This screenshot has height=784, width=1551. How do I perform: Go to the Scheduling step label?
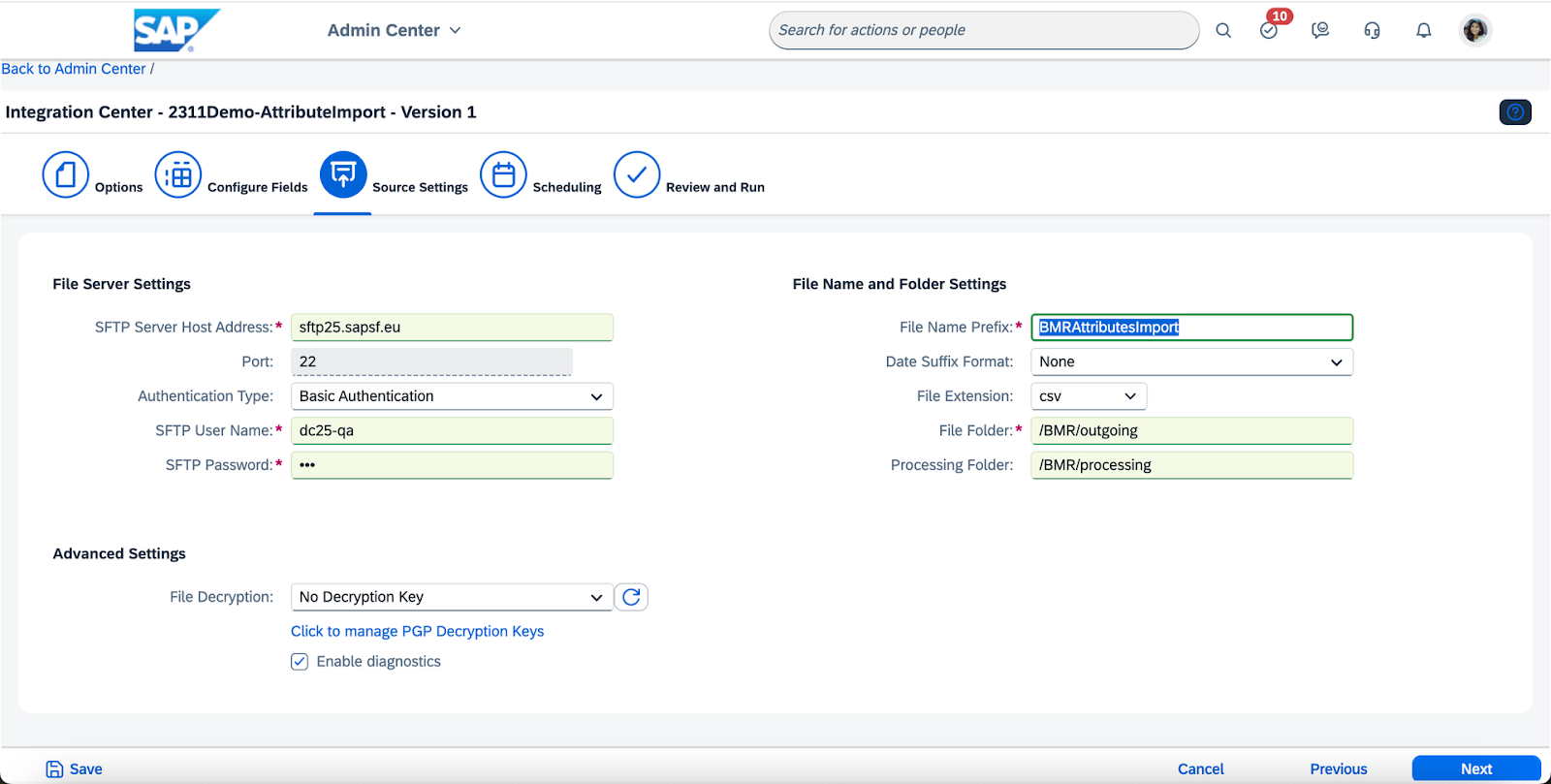click(x=567, y=187)
